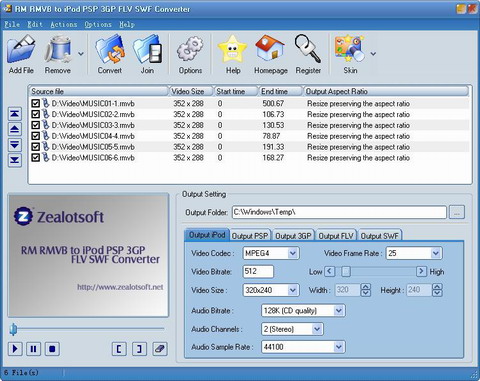Open the Options gears icon
Screen dimensions: 480x381
pos(190,50)
